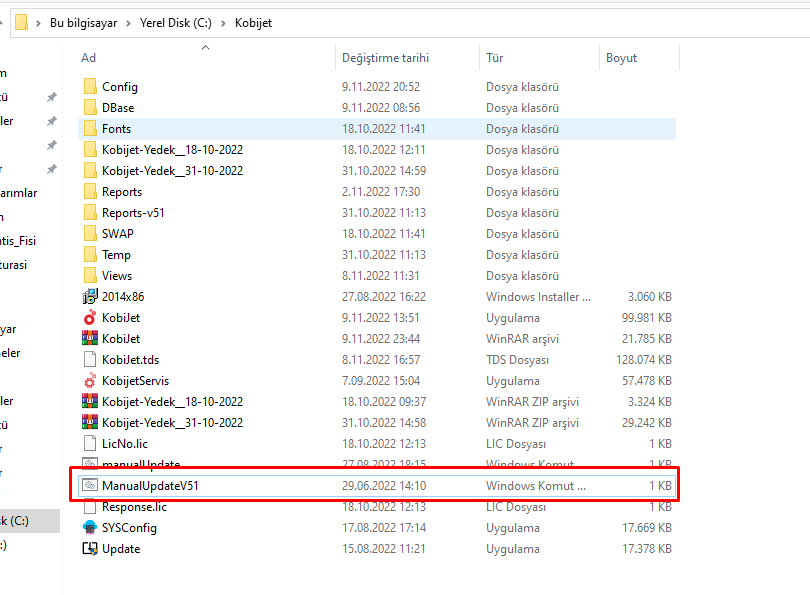810x595 pixels.
Task: Click date 15.08.2022 11:21 of Update
Action: [x=383, y=549]
